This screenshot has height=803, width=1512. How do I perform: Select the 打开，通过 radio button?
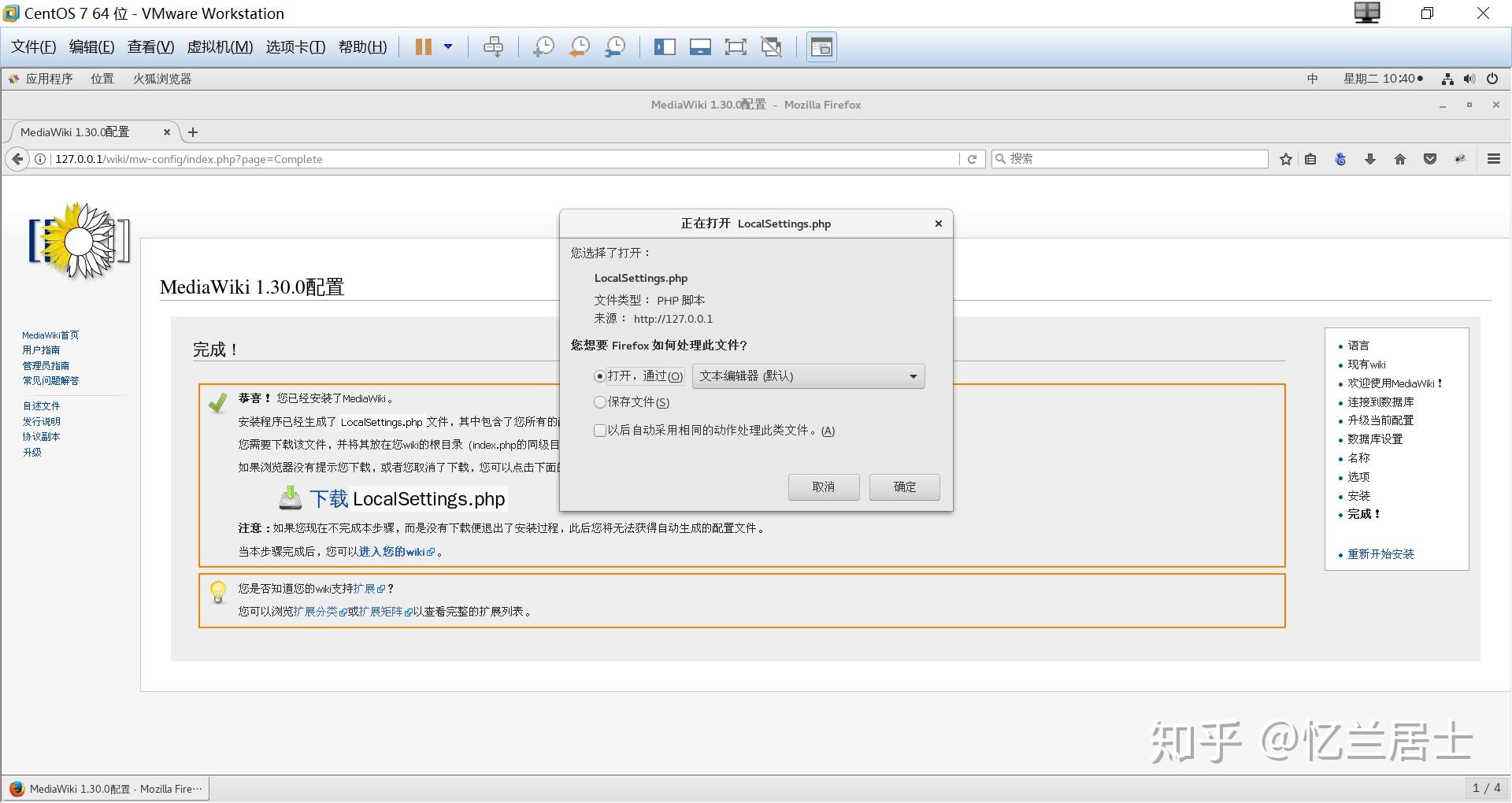pos(599,376)
